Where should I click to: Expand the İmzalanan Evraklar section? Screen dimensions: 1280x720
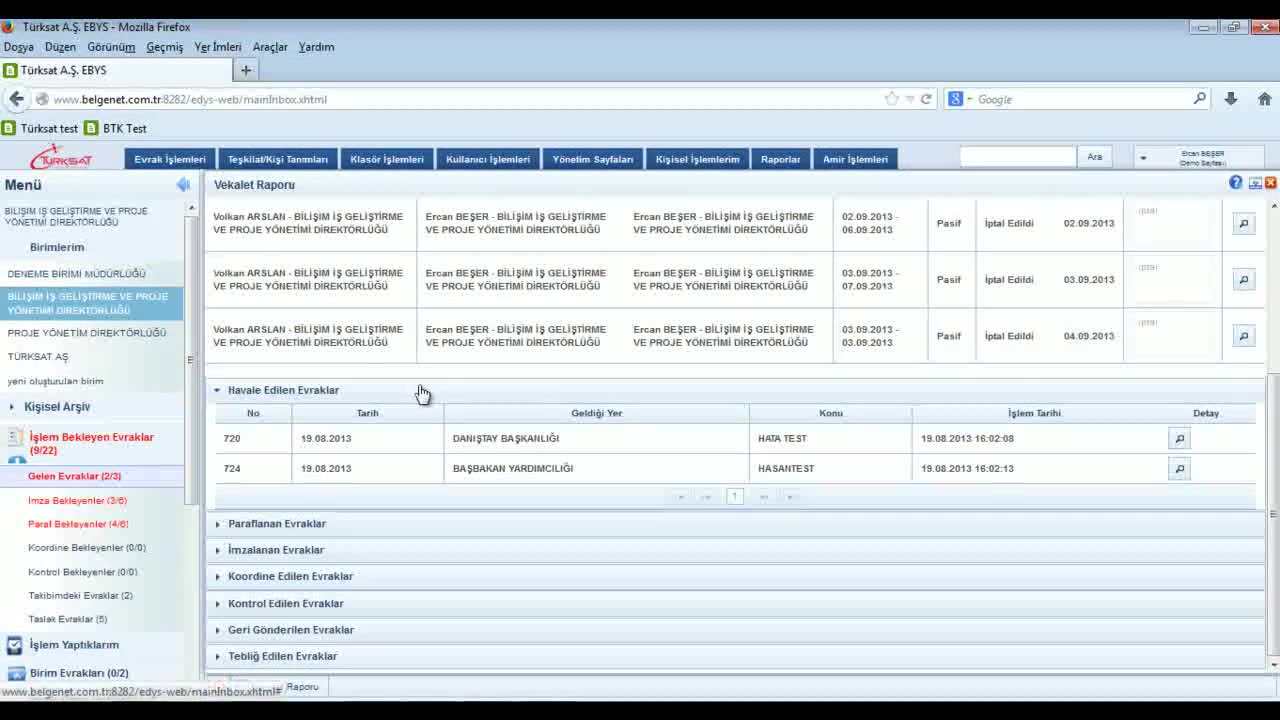(275, 550)
